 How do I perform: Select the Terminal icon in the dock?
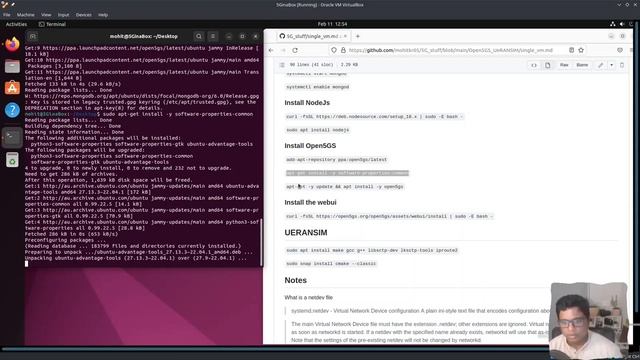tap(12, 137)
